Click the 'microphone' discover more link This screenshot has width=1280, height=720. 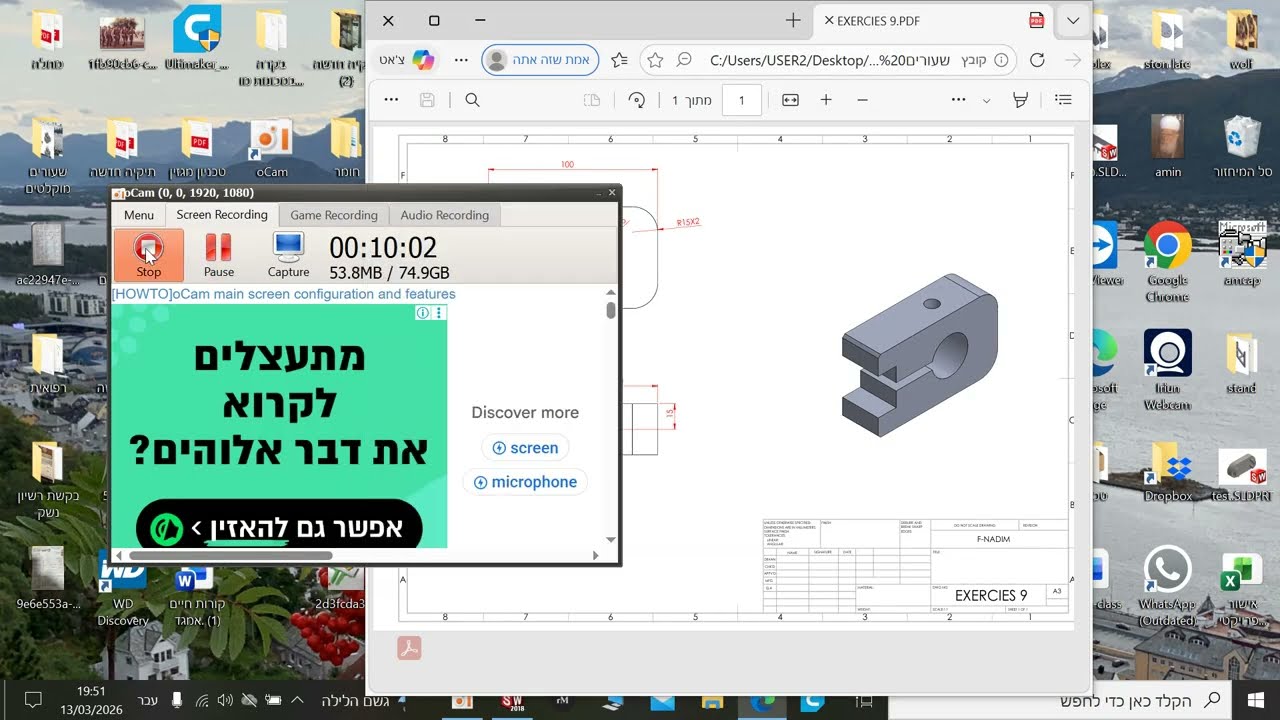(x=525, y=482)
